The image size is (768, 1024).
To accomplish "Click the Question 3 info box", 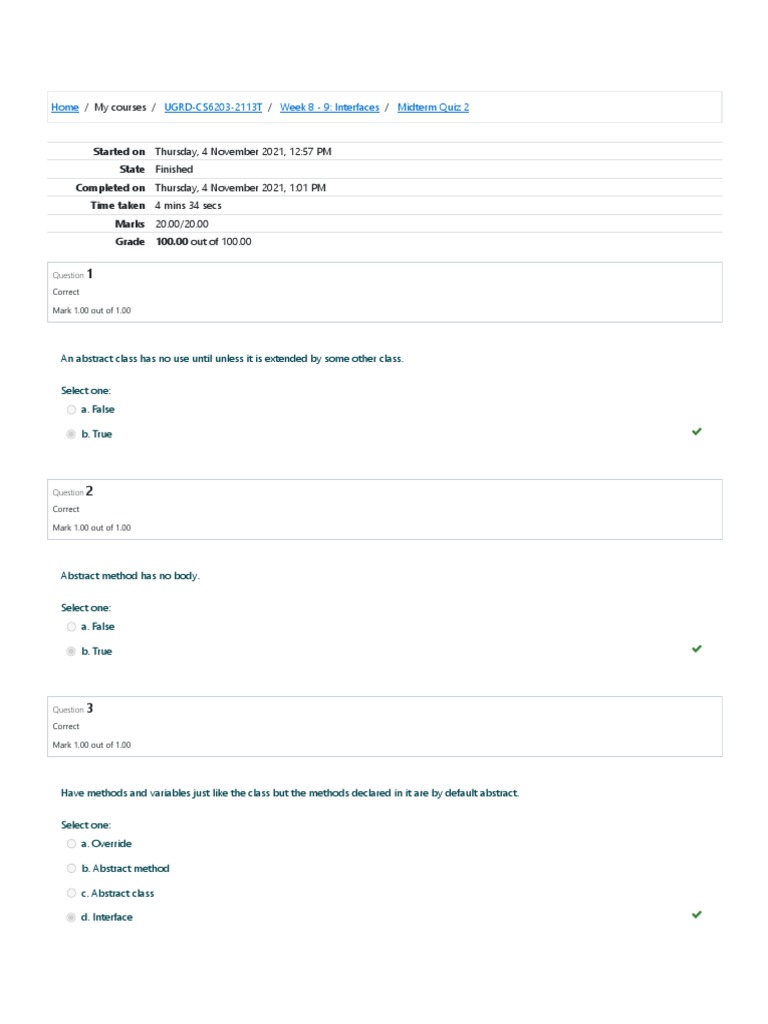I will point(385,726).
